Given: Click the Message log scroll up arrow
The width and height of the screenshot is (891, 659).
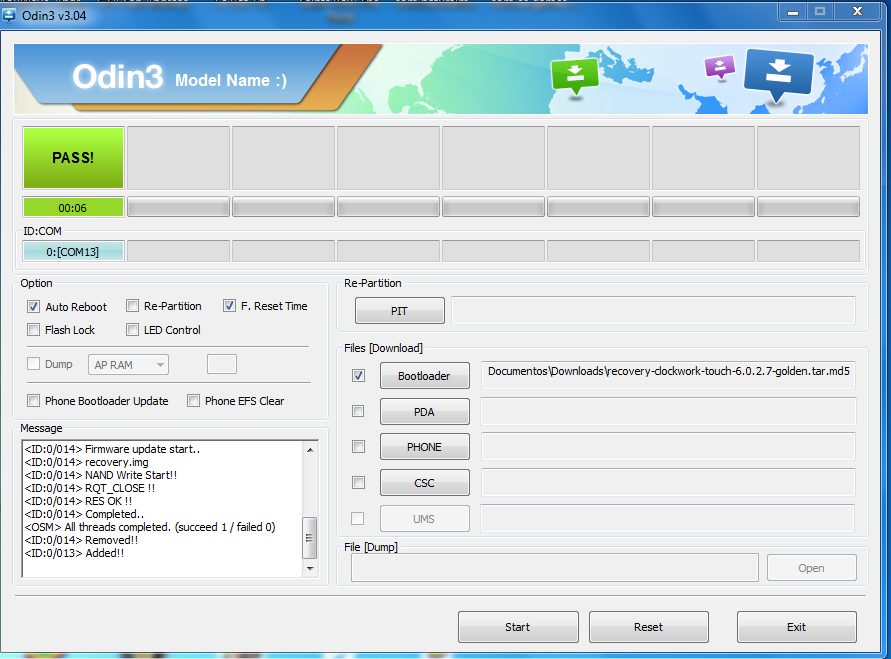Looking at the screenshot, I should [310, 449].
